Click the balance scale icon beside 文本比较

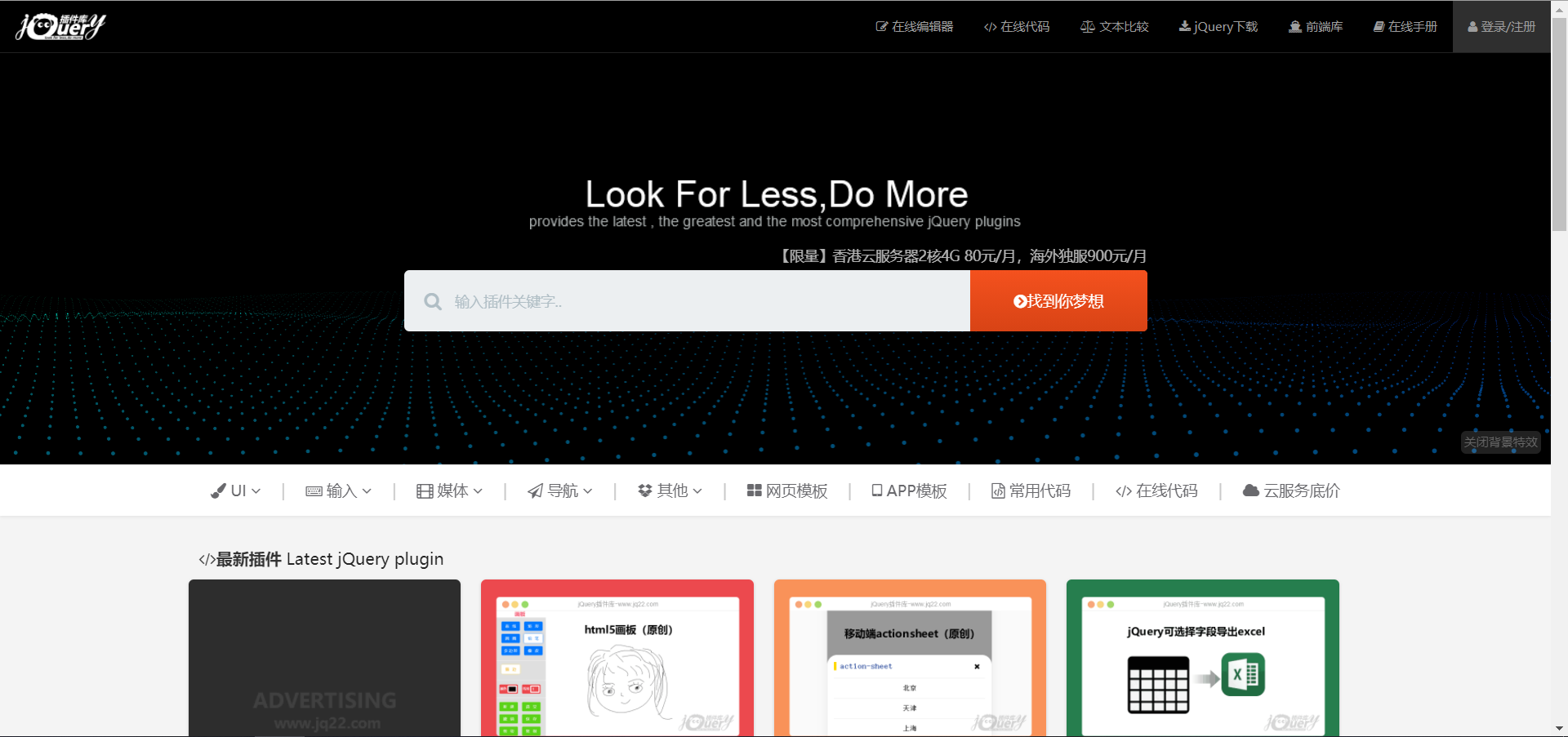(x=1088, y=27)
